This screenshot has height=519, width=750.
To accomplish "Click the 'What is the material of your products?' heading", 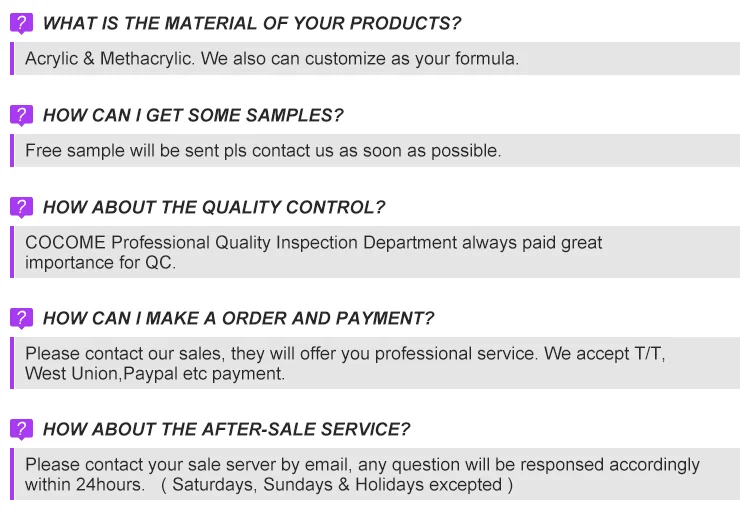I will coord(252,23).
